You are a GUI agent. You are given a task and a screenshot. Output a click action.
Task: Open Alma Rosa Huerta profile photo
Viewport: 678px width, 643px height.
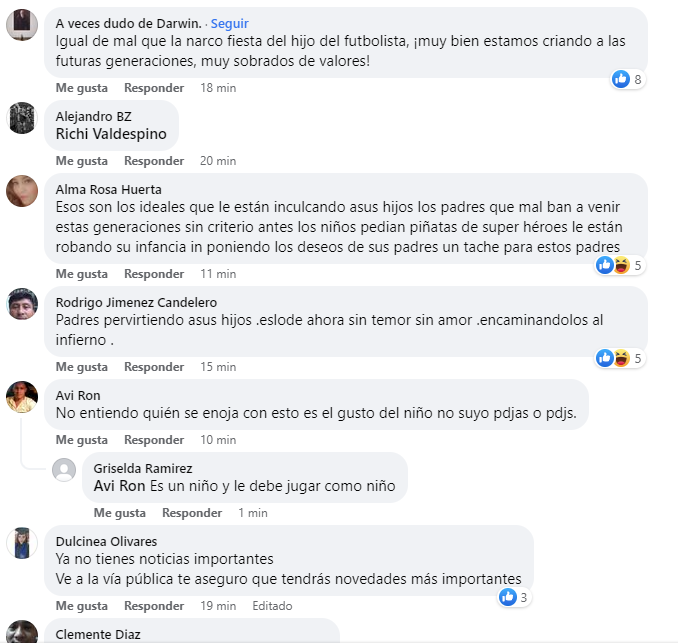coord(22,191)
